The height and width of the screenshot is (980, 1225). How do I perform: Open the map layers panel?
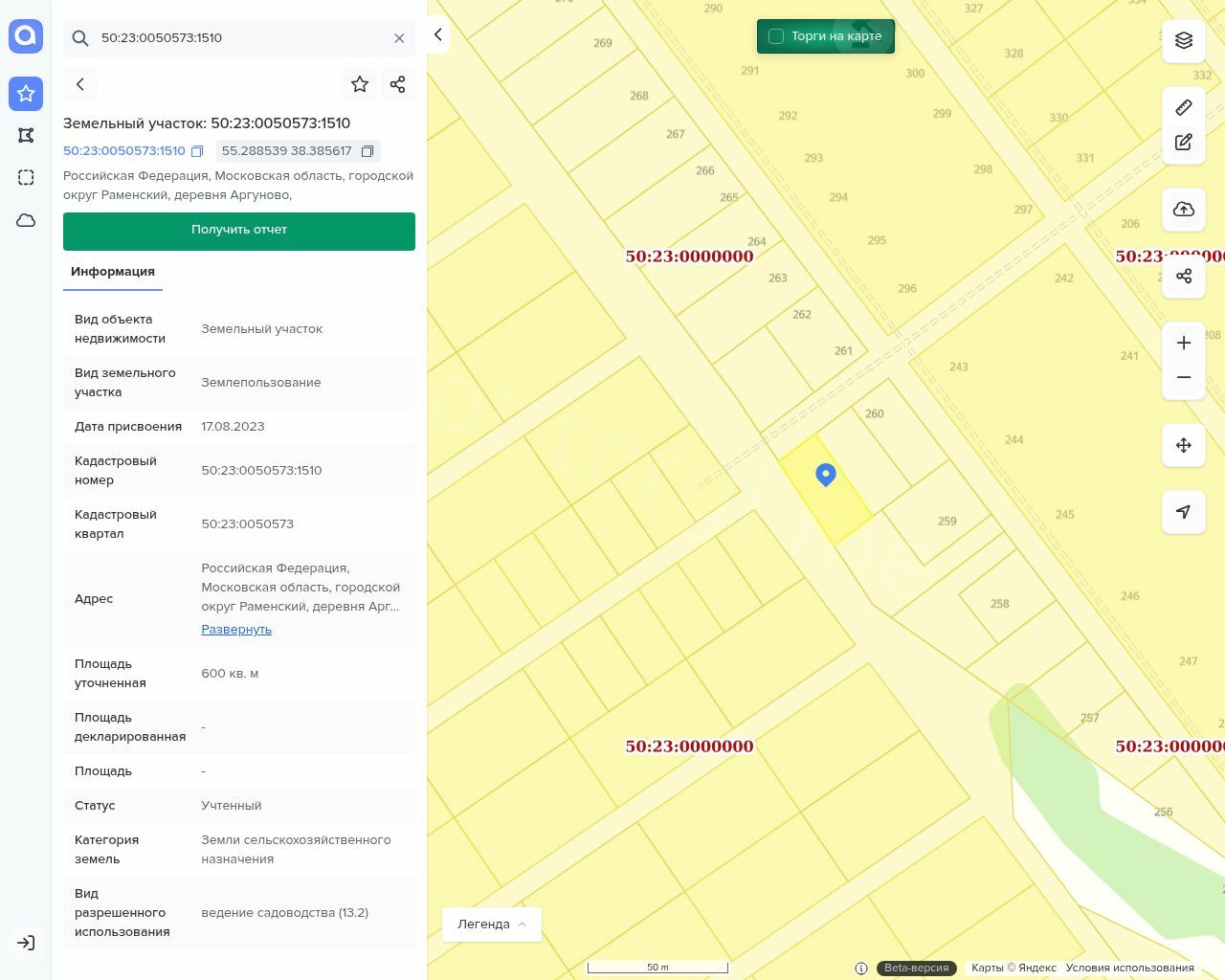[1184, 40]
